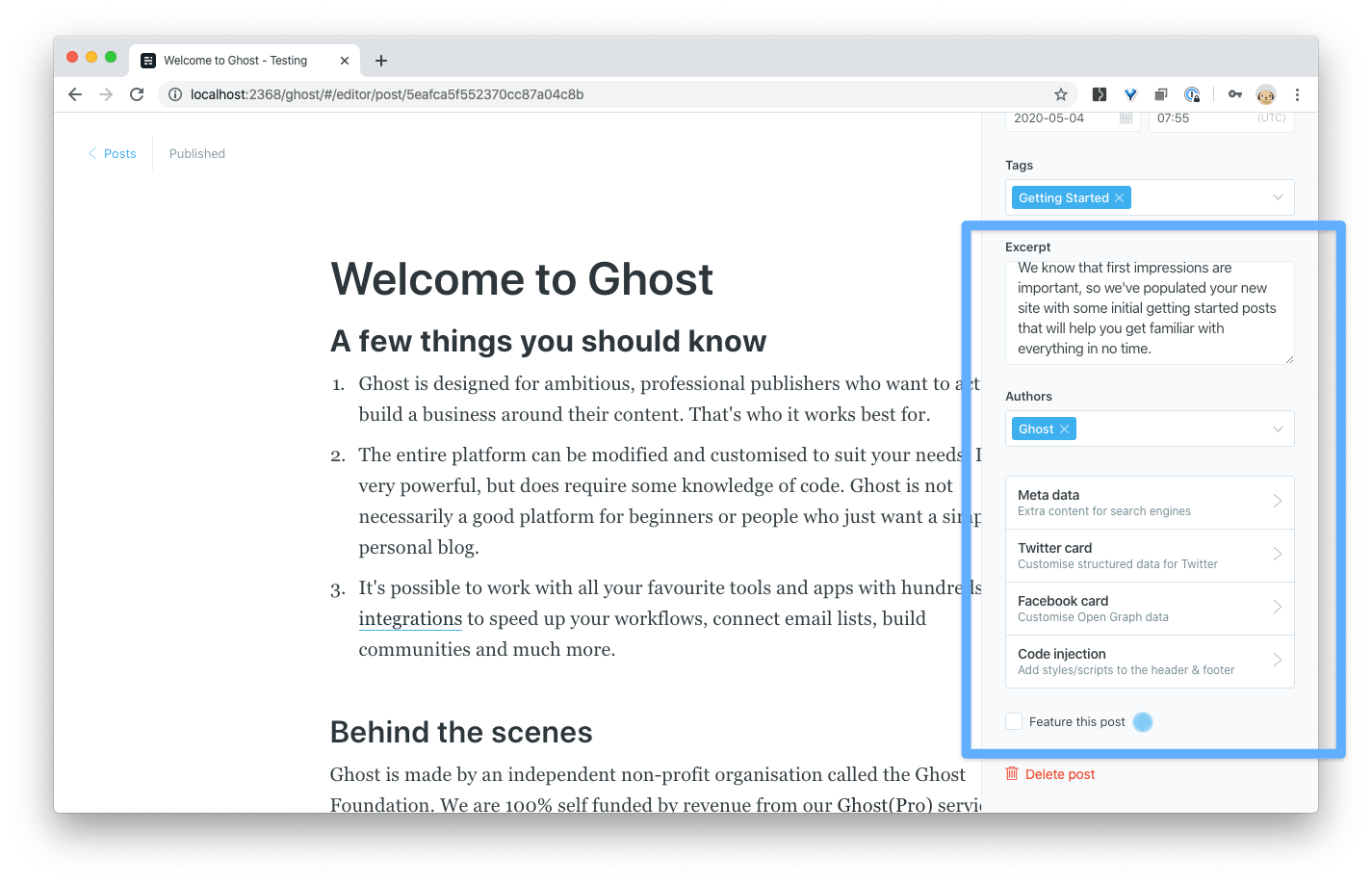Expand the Tags dropdown

pyautogui.click(x=1278, y=197)
